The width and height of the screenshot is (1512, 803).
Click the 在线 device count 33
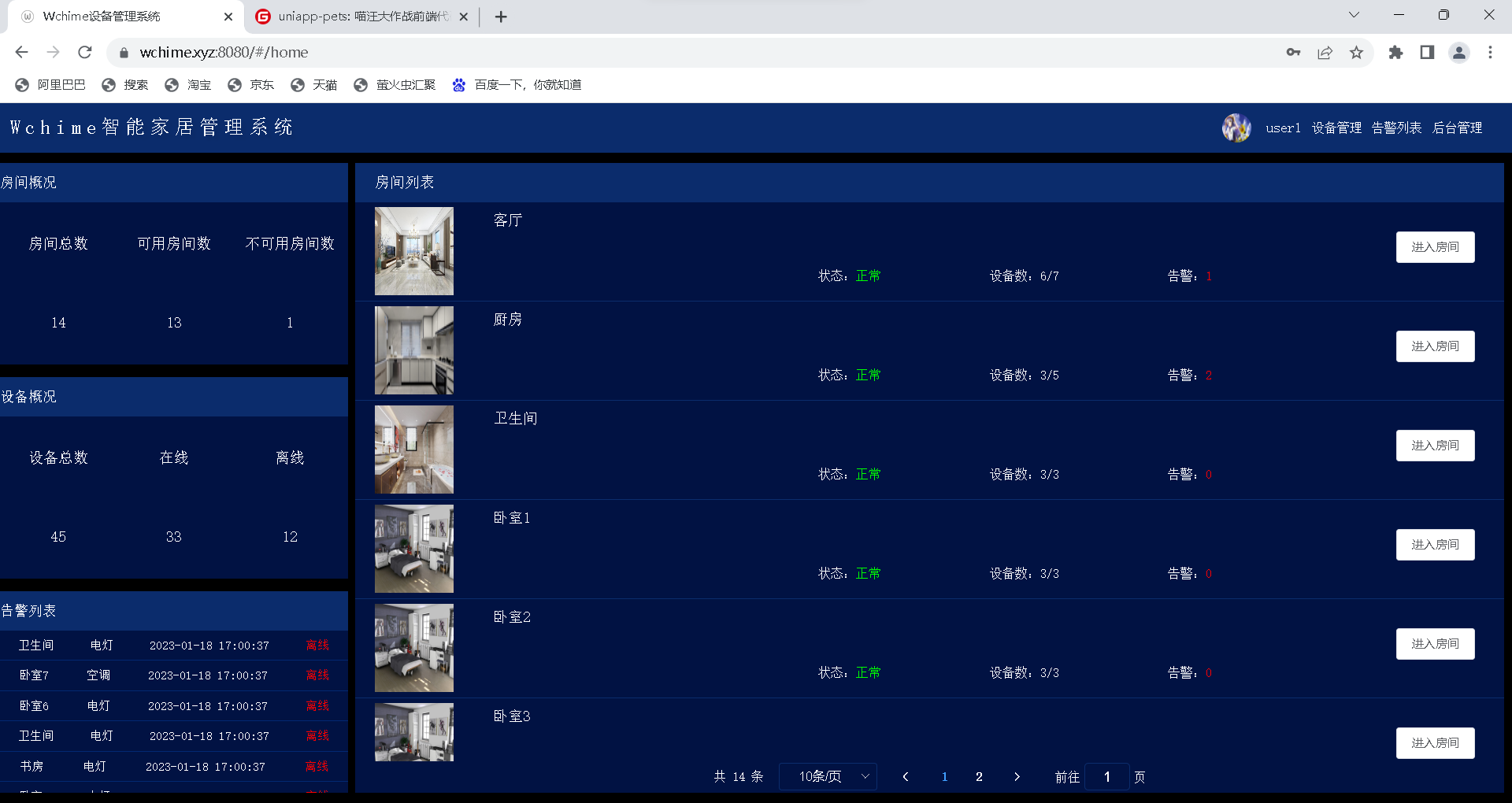174,537
